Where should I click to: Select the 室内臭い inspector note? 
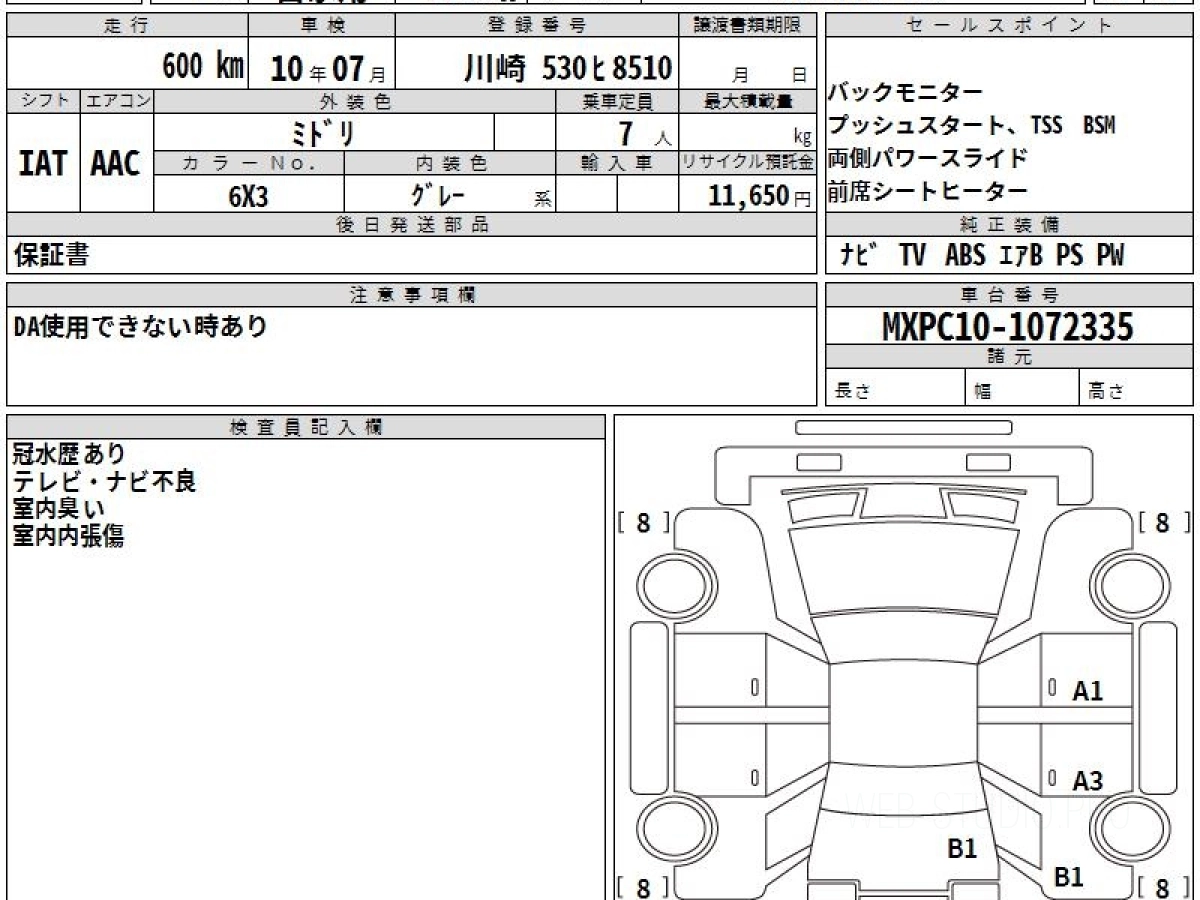coord(59,509)
